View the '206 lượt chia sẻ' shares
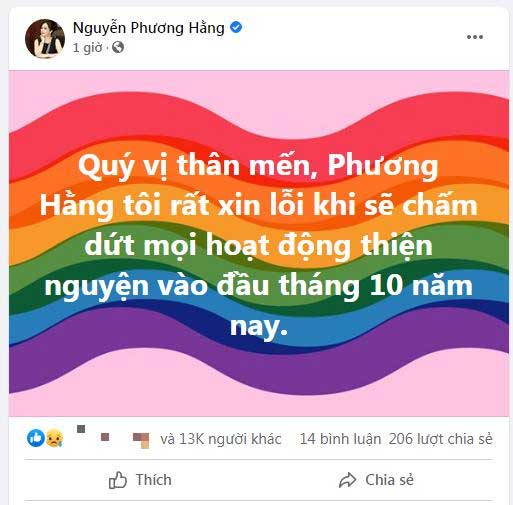Viewport: 513px width, 505px height. click(x=440, y=439)
